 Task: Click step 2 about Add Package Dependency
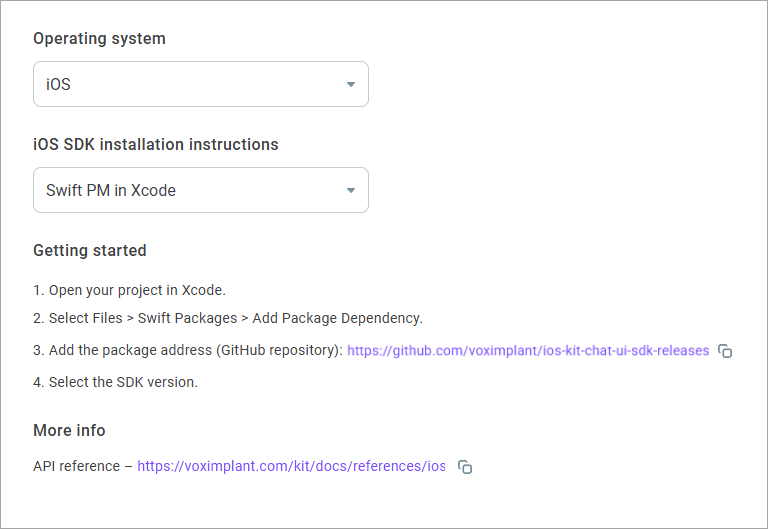pos(228,318)
